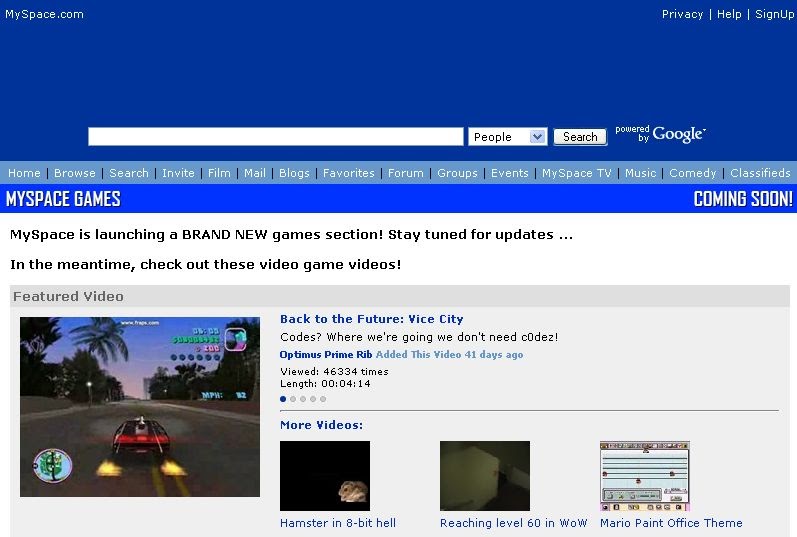Viewport: 797px width, 537px height.
Task: Click Hamster in 8-bit hell link
Action: (x=338, y=523)
